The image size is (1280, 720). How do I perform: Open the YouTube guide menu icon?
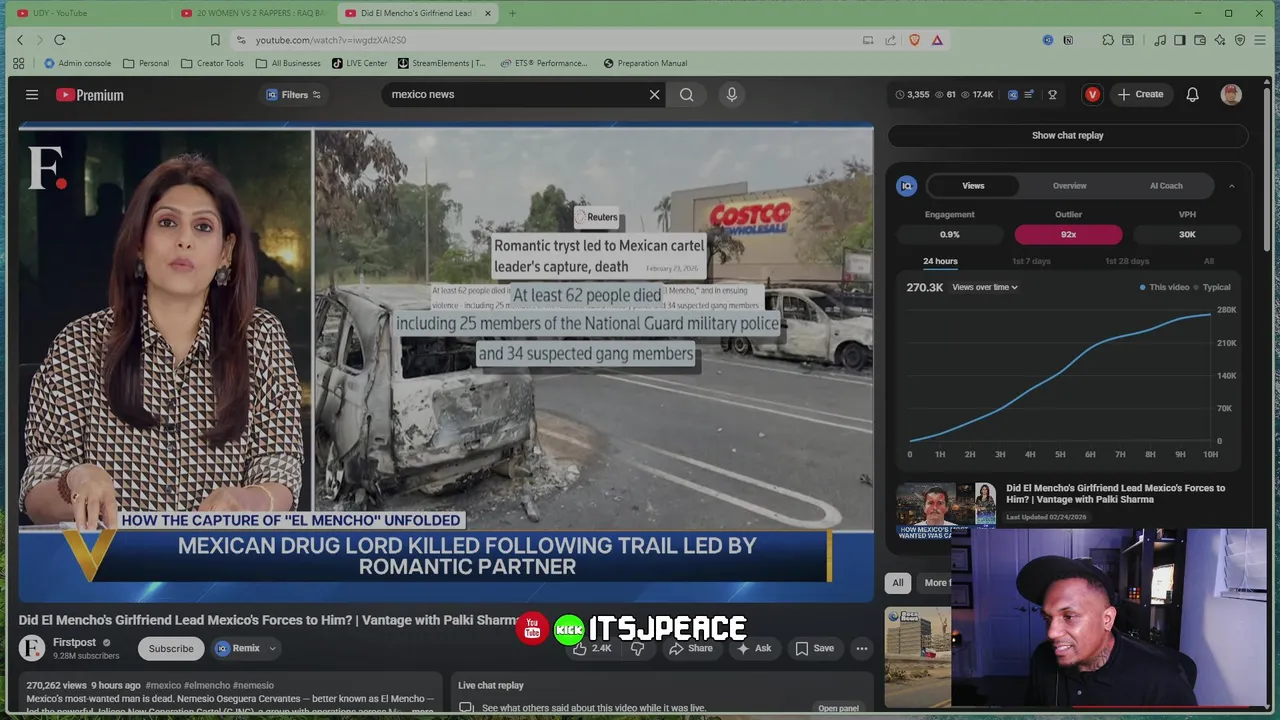(32, 95)
